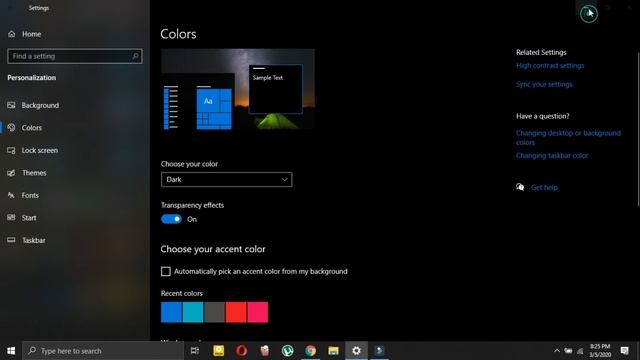
Task: Click the Get help link
Action: point(544,188)
